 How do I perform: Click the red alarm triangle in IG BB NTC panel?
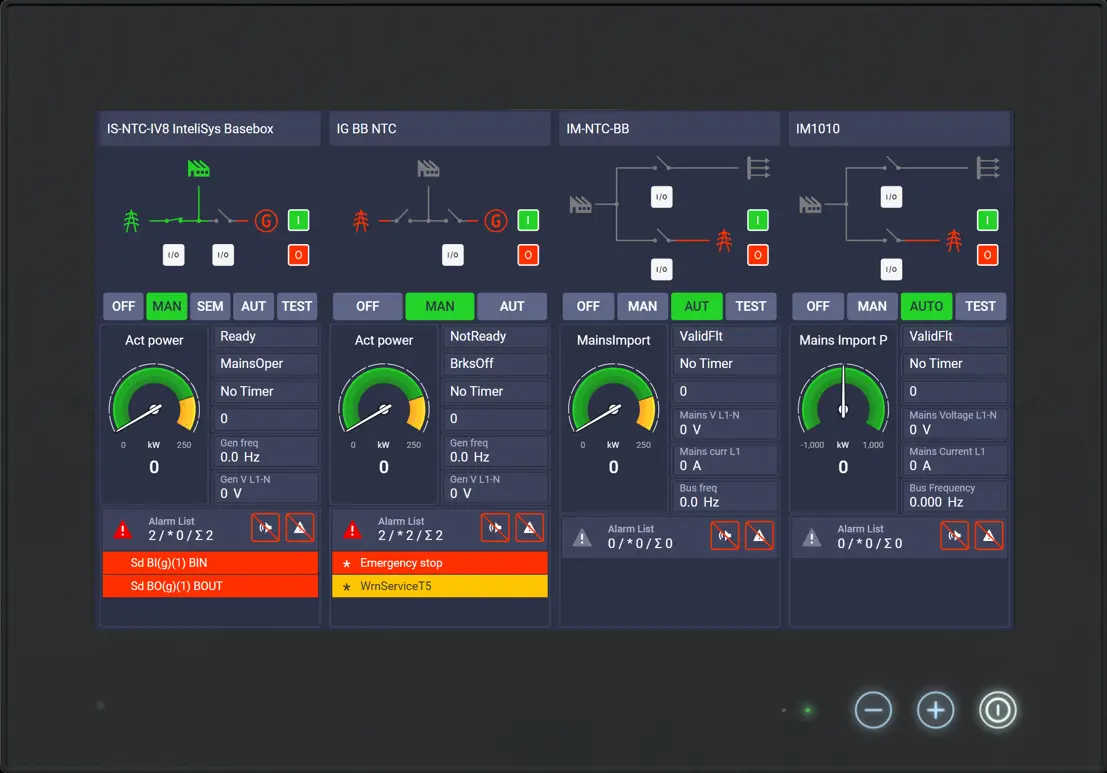click(x=352, y=530)
